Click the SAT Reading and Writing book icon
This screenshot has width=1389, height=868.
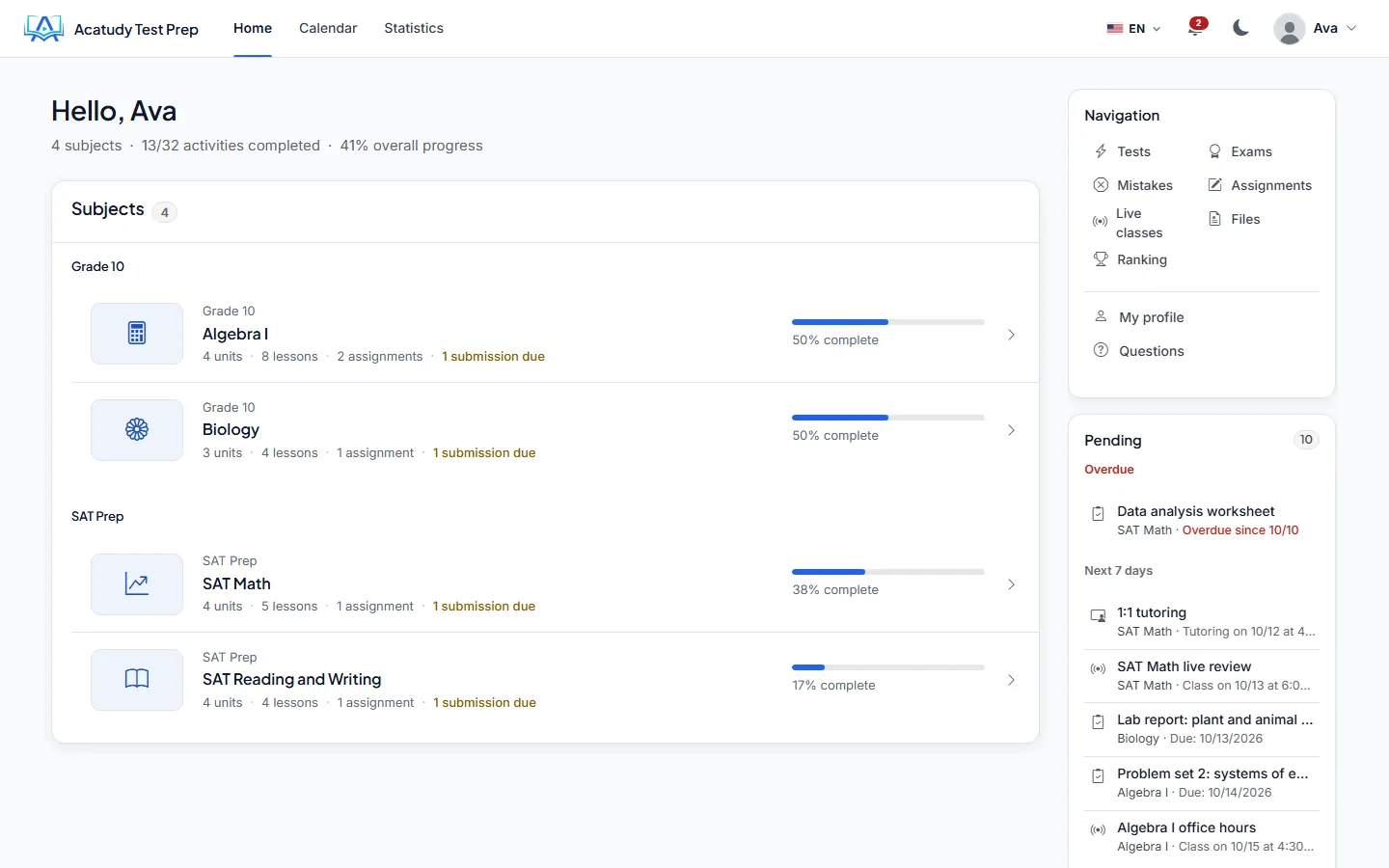pyautogui.click(x=137, y=679)
